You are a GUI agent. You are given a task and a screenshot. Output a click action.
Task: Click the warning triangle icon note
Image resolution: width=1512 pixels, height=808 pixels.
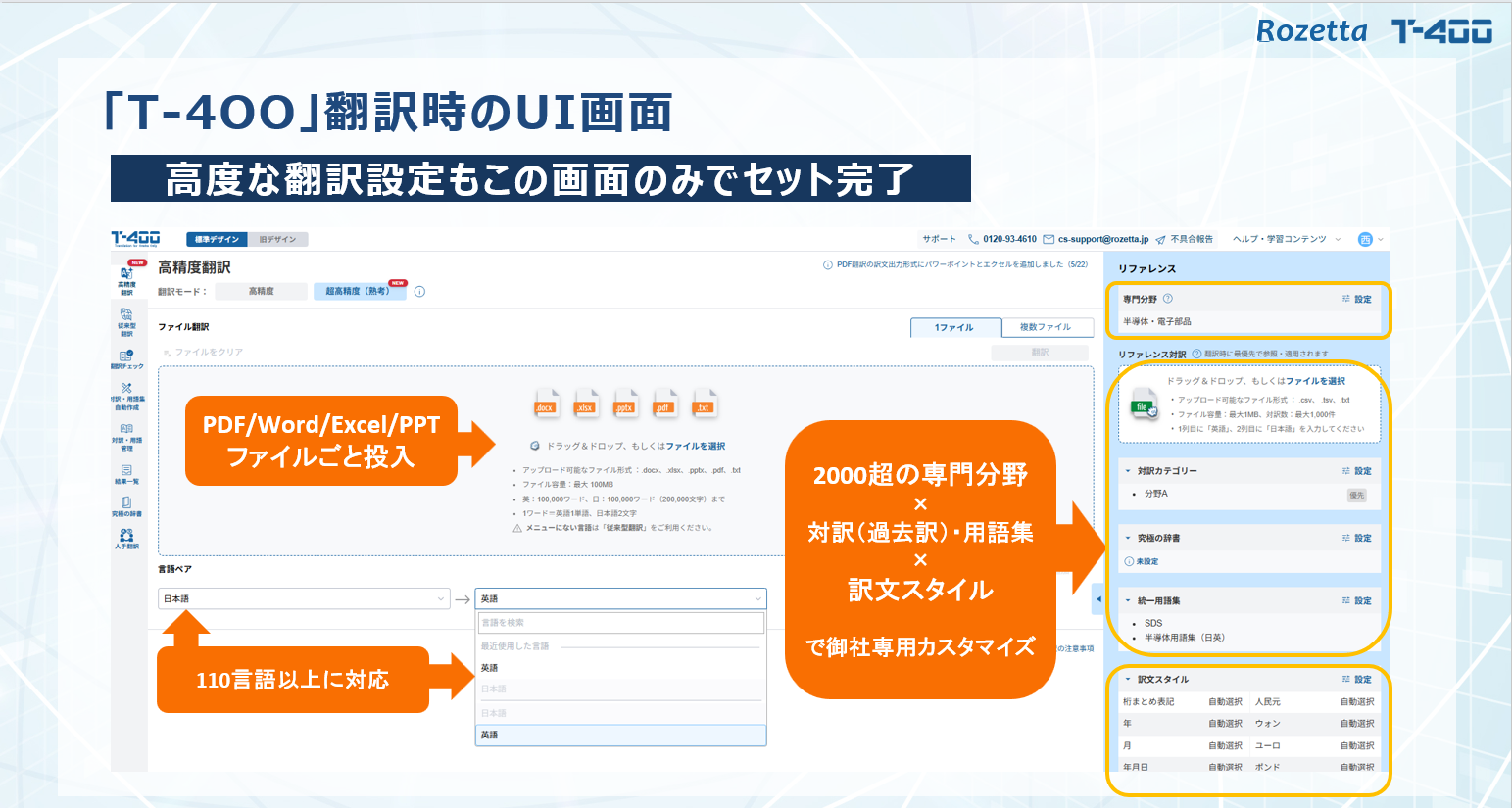pos(517,528)
